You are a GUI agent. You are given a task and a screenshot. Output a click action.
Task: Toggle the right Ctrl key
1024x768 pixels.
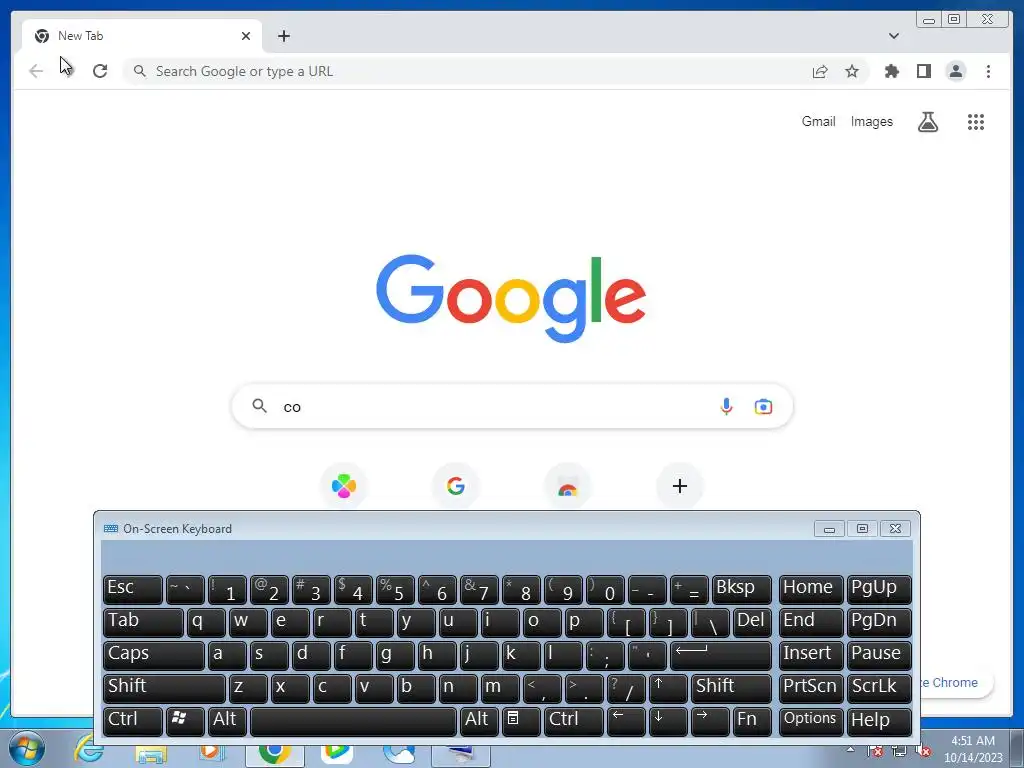[573, 721]
